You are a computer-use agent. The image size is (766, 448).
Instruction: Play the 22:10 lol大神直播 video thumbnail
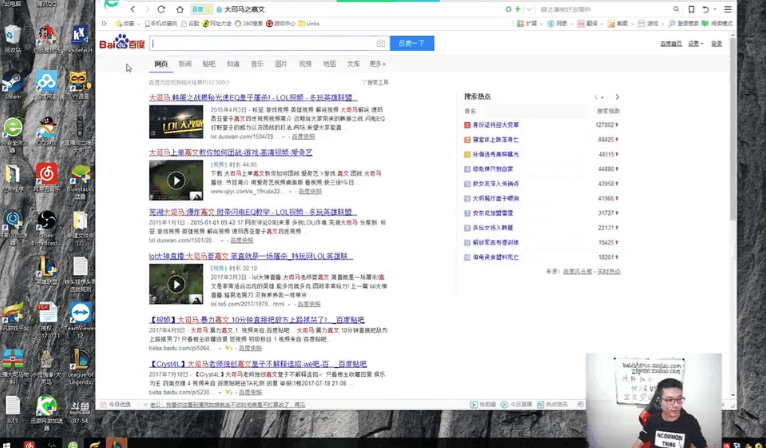[x=176, y=284]
